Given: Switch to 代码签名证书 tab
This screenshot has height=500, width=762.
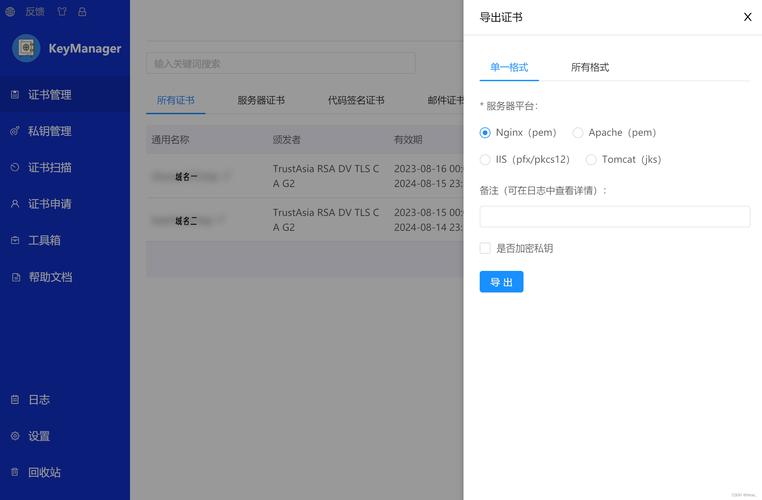Looking at the screenshot, I should pos(356,101).
